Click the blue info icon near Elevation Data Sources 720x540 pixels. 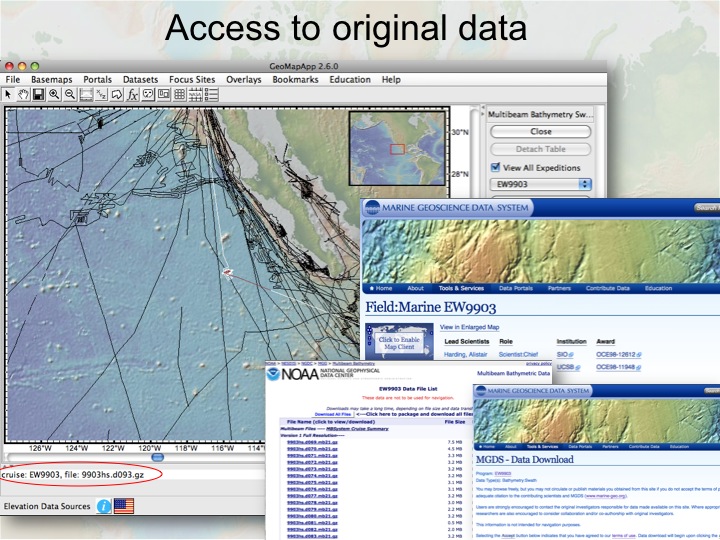(x=104, y=506)
